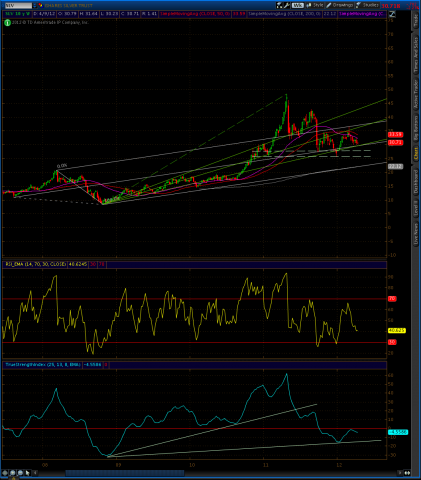
Task: Open the Drawings tool menu
Action: (x=340, y=5)
